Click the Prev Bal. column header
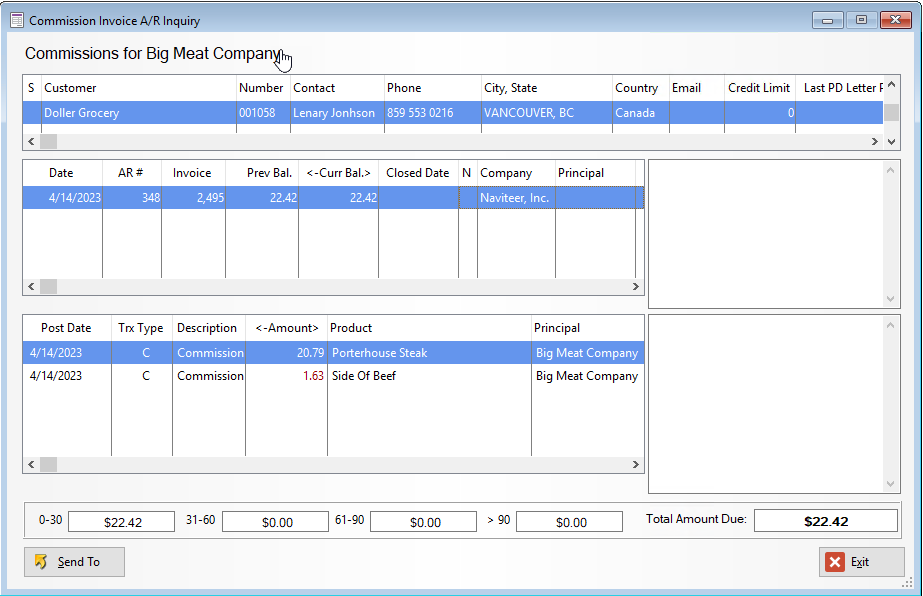 point(262,173)
